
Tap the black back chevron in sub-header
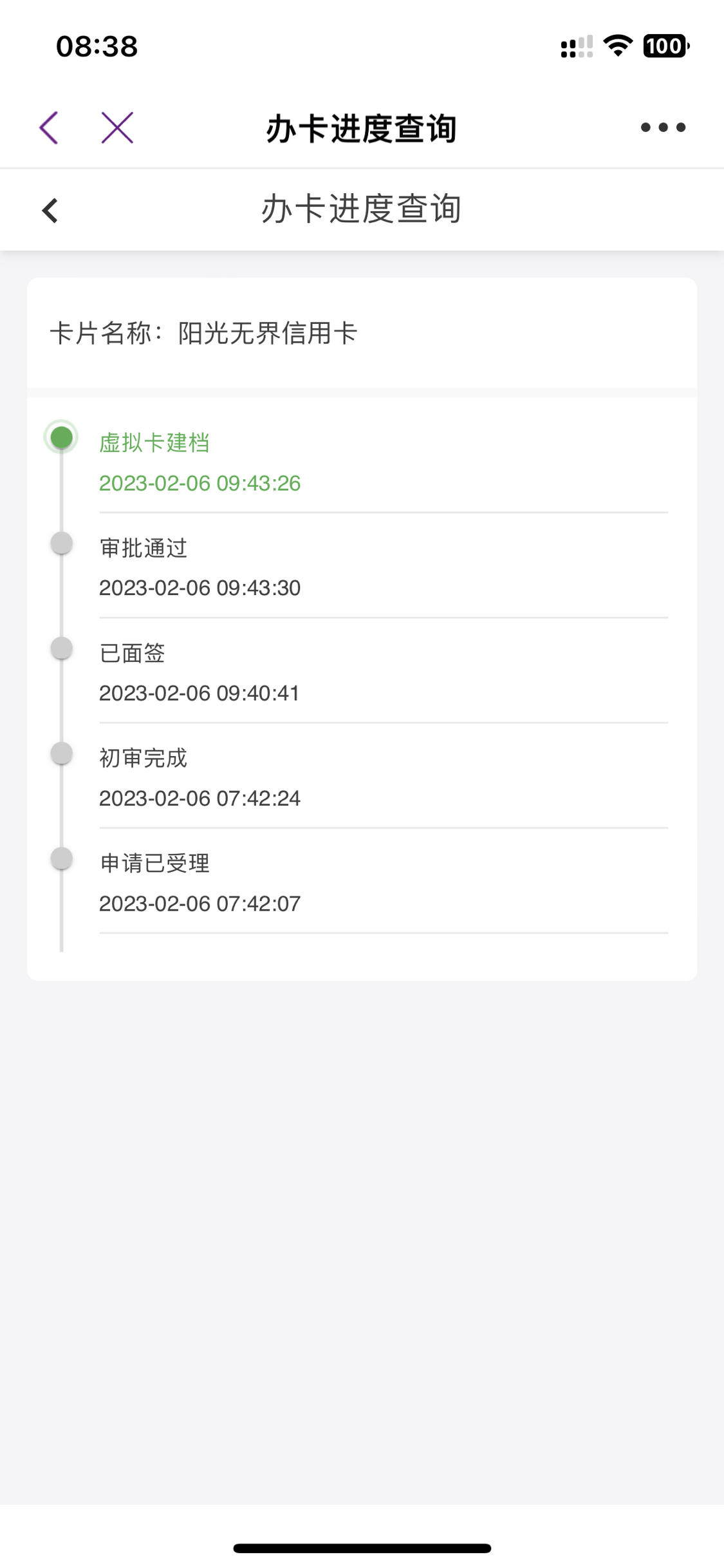click(x=50, y=211)
